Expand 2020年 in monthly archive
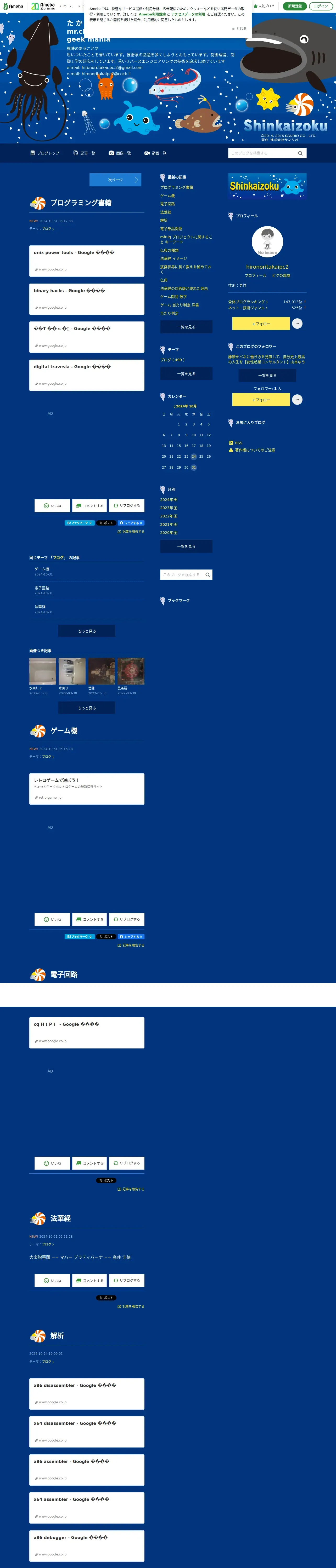Viewport: 336px width, 1568px height. pos(169,533)
